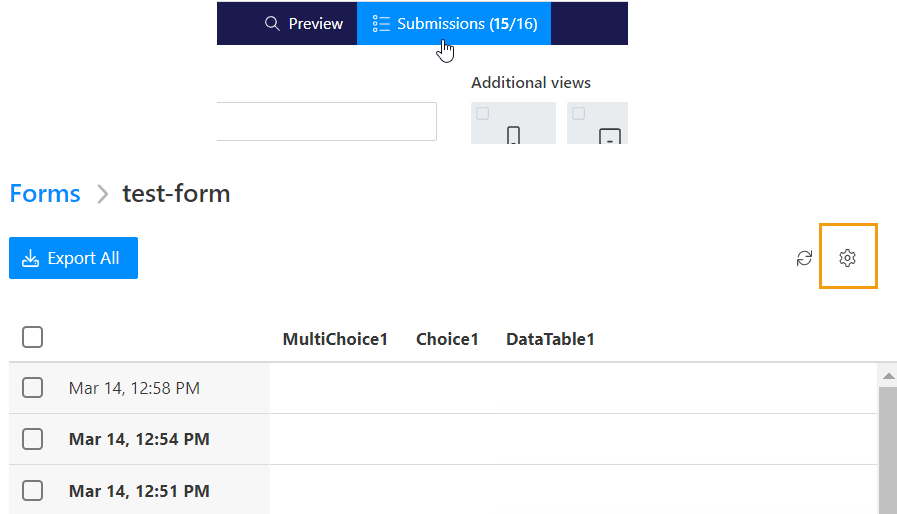
Task: Click the DataTable1 column header
Action: (550, 339)
